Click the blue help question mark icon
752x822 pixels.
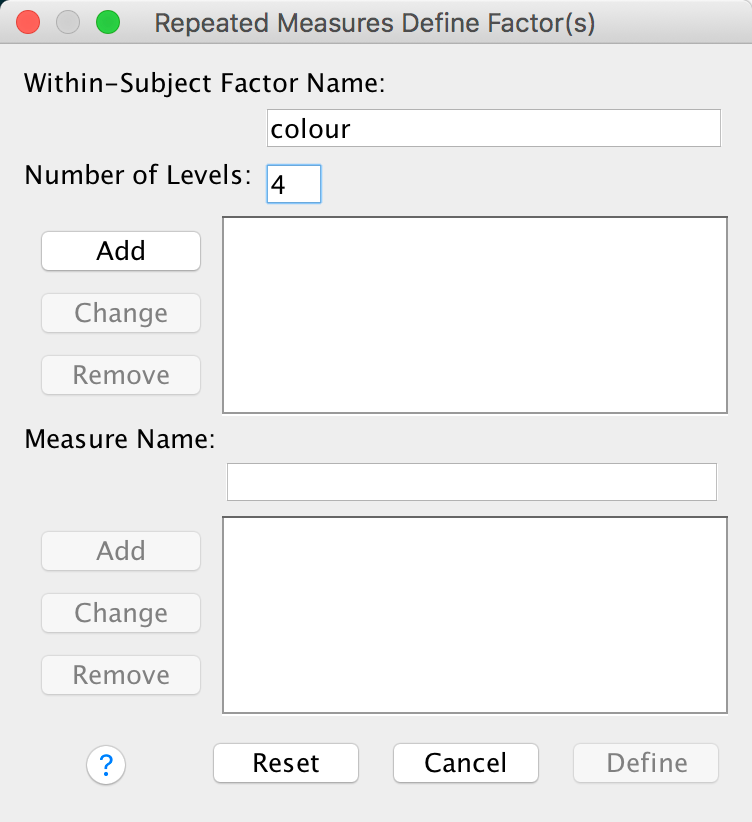click(106, 766)
